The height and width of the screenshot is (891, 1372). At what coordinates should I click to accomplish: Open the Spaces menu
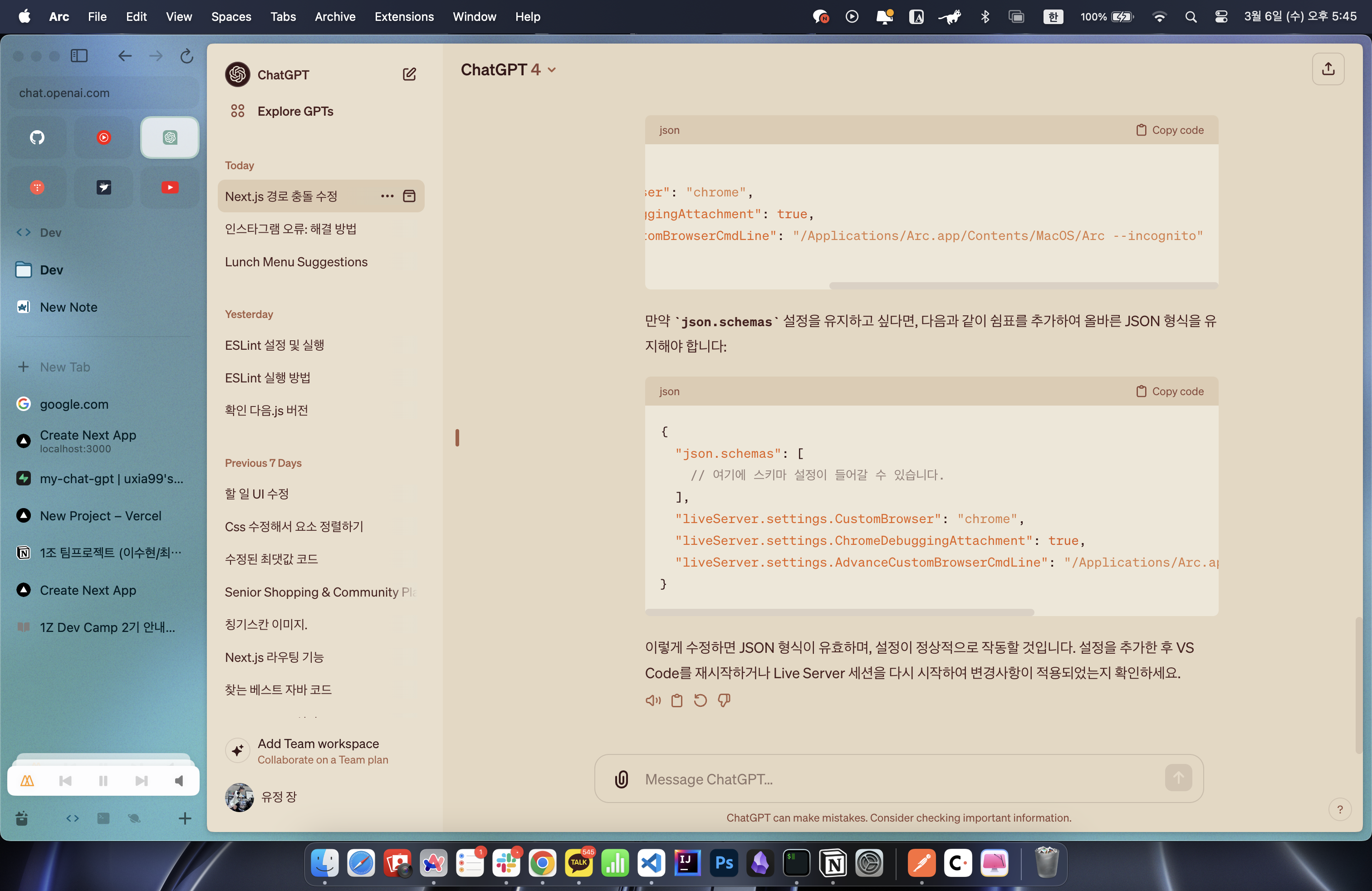[x=231, y=17]
